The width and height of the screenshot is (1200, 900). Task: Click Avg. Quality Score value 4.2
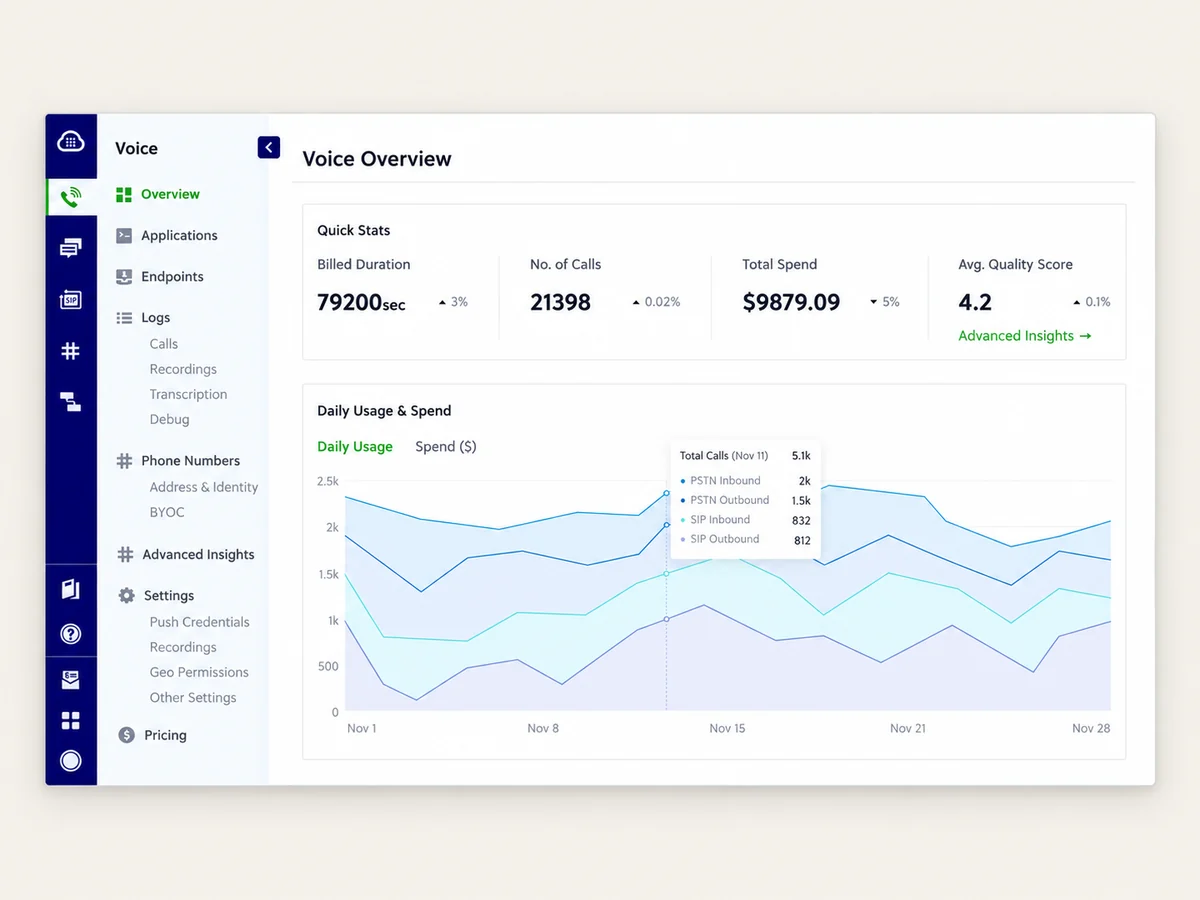click(x=975, y=302)
